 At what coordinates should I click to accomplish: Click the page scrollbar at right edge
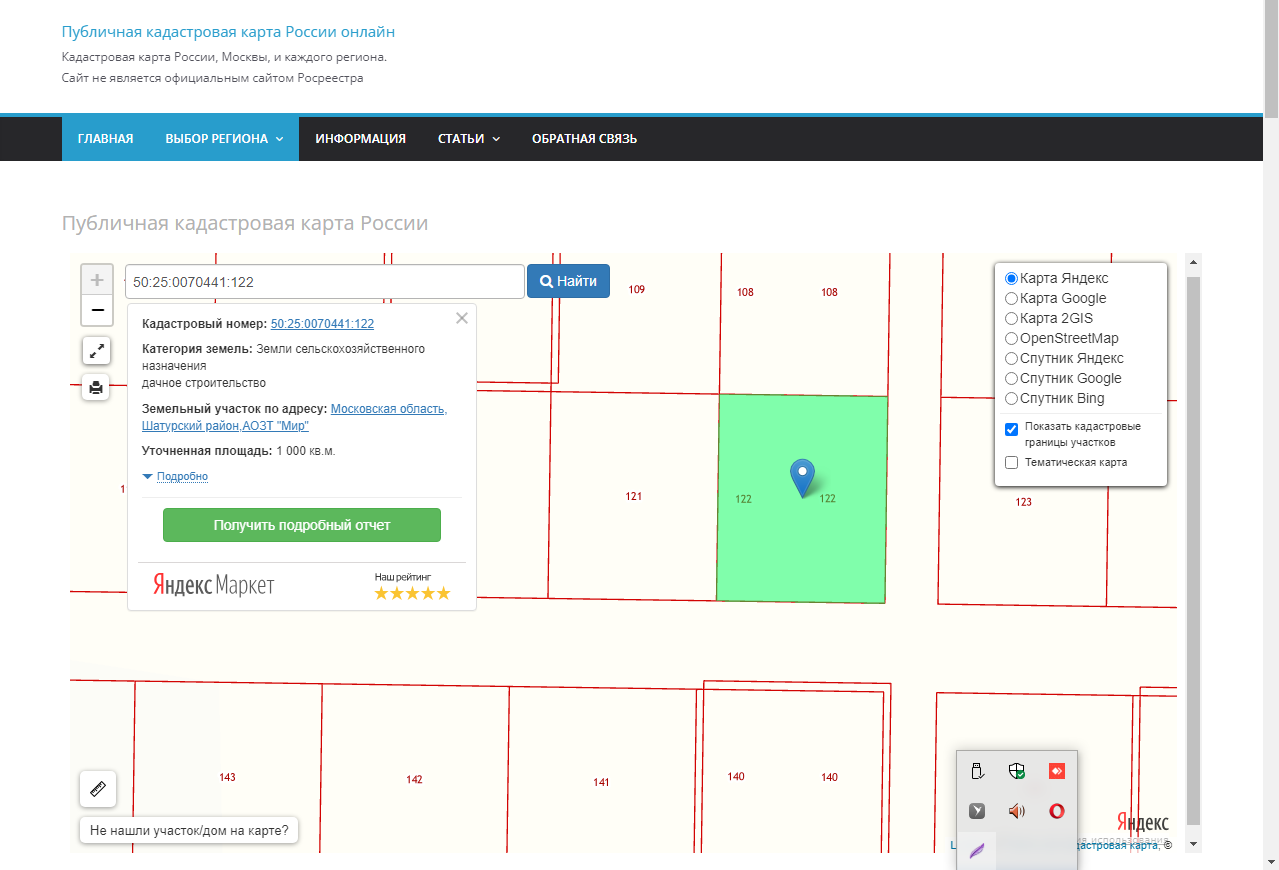[x=1271, y=60]
